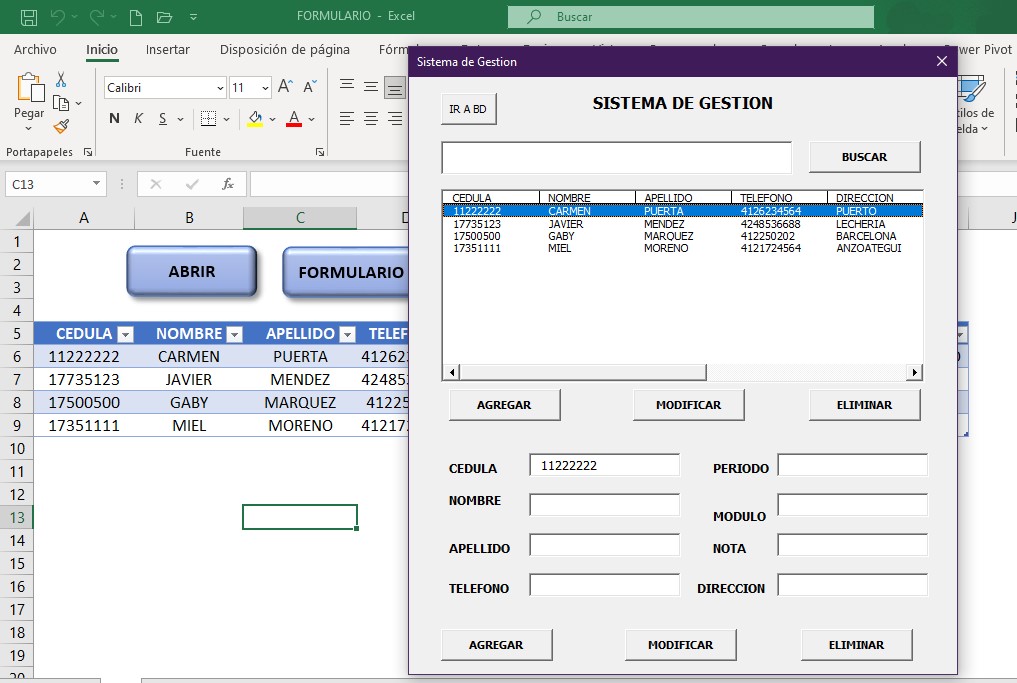Image resolution: width=1017 pixels, height=683 pixels.
Task: Decrease the font size with the smaller A
Action: pyautogui.click(x=309, y=87)
